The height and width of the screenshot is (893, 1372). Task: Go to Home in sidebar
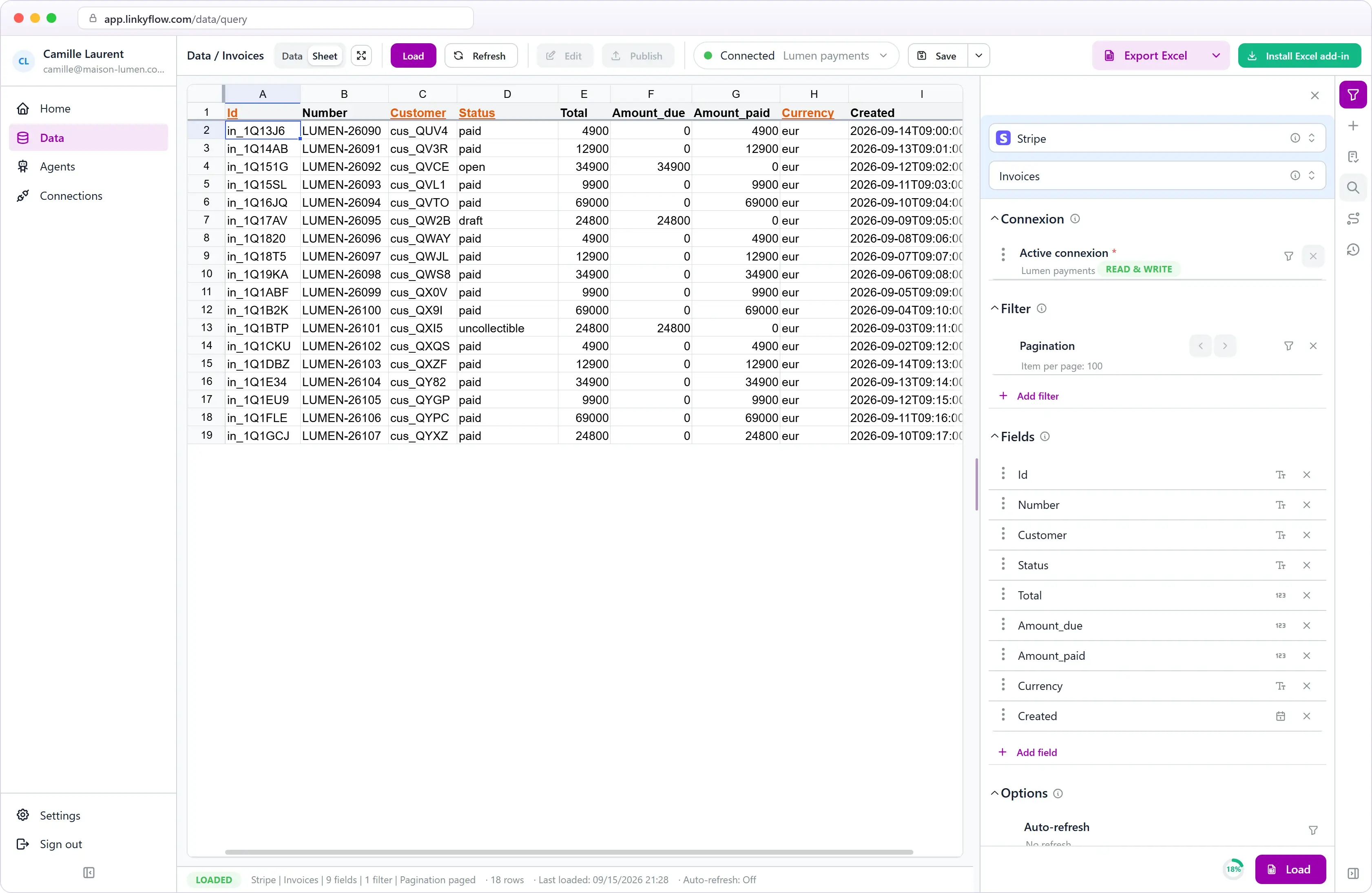tap(88, 108)
